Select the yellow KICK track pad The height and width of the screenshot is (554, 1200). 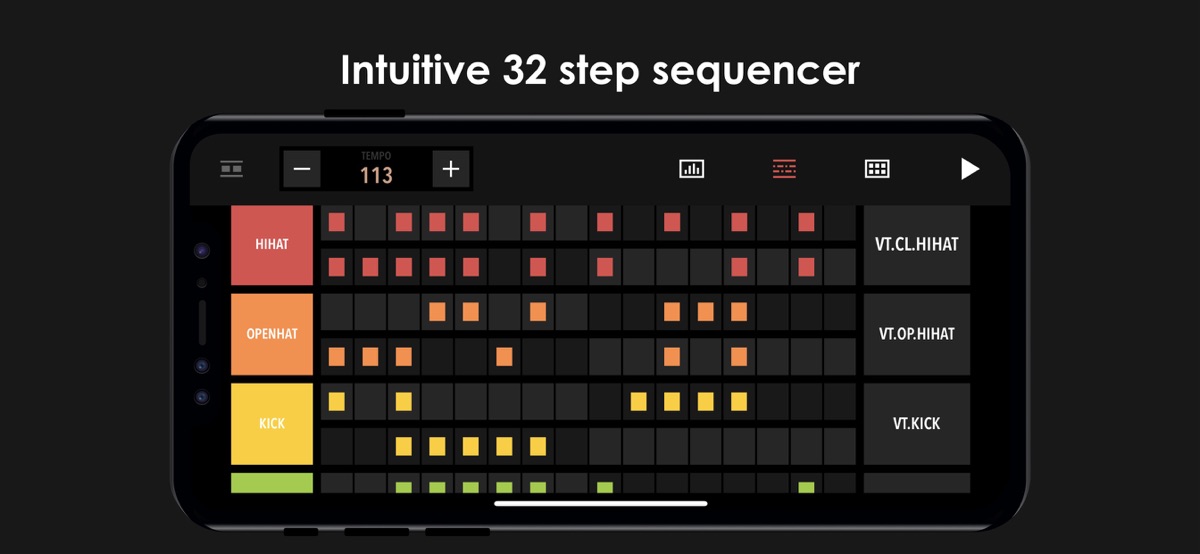coord(272,423)
